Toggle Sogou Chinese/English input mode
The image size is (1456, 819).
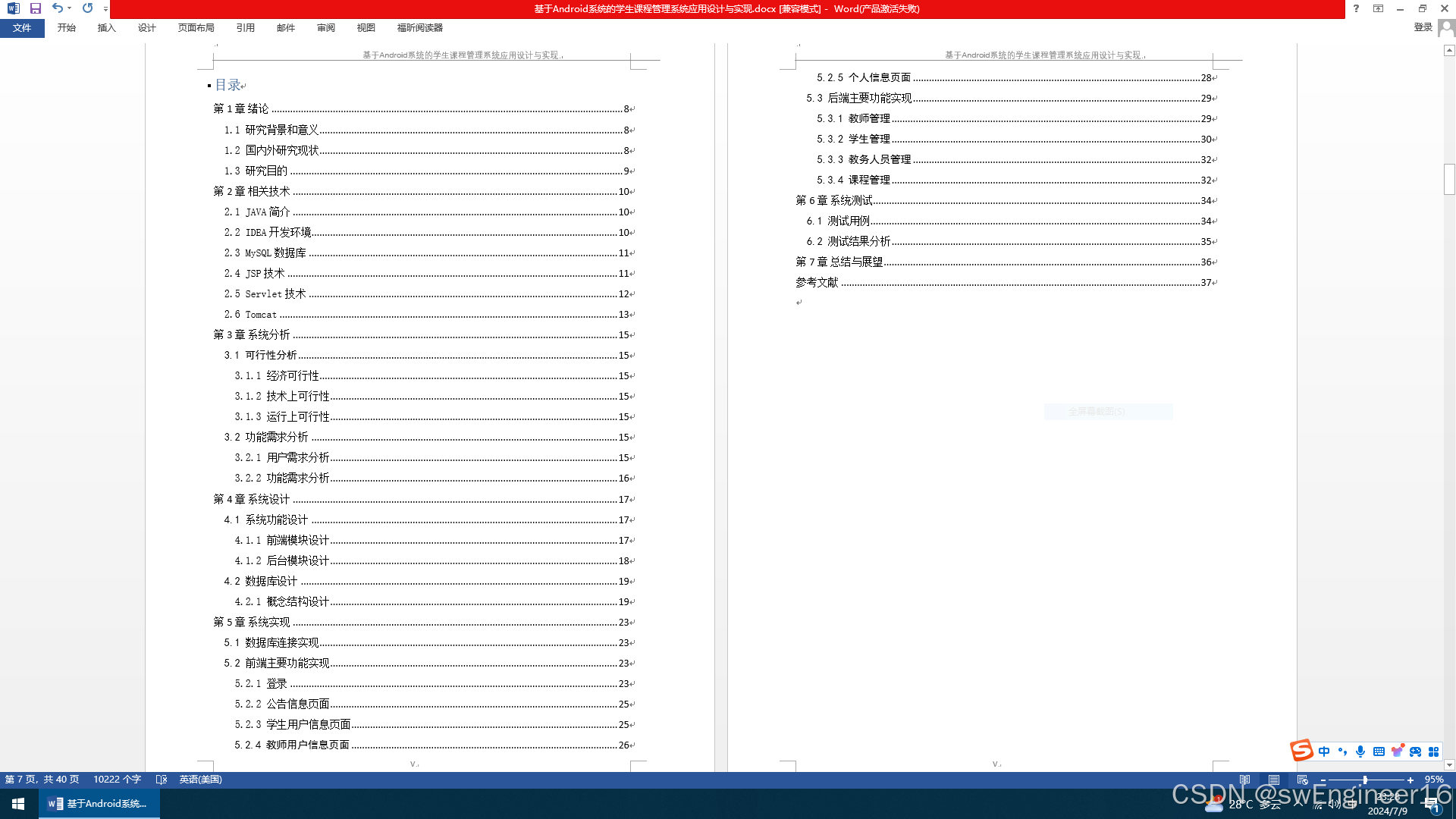[x=1324, y=752]
